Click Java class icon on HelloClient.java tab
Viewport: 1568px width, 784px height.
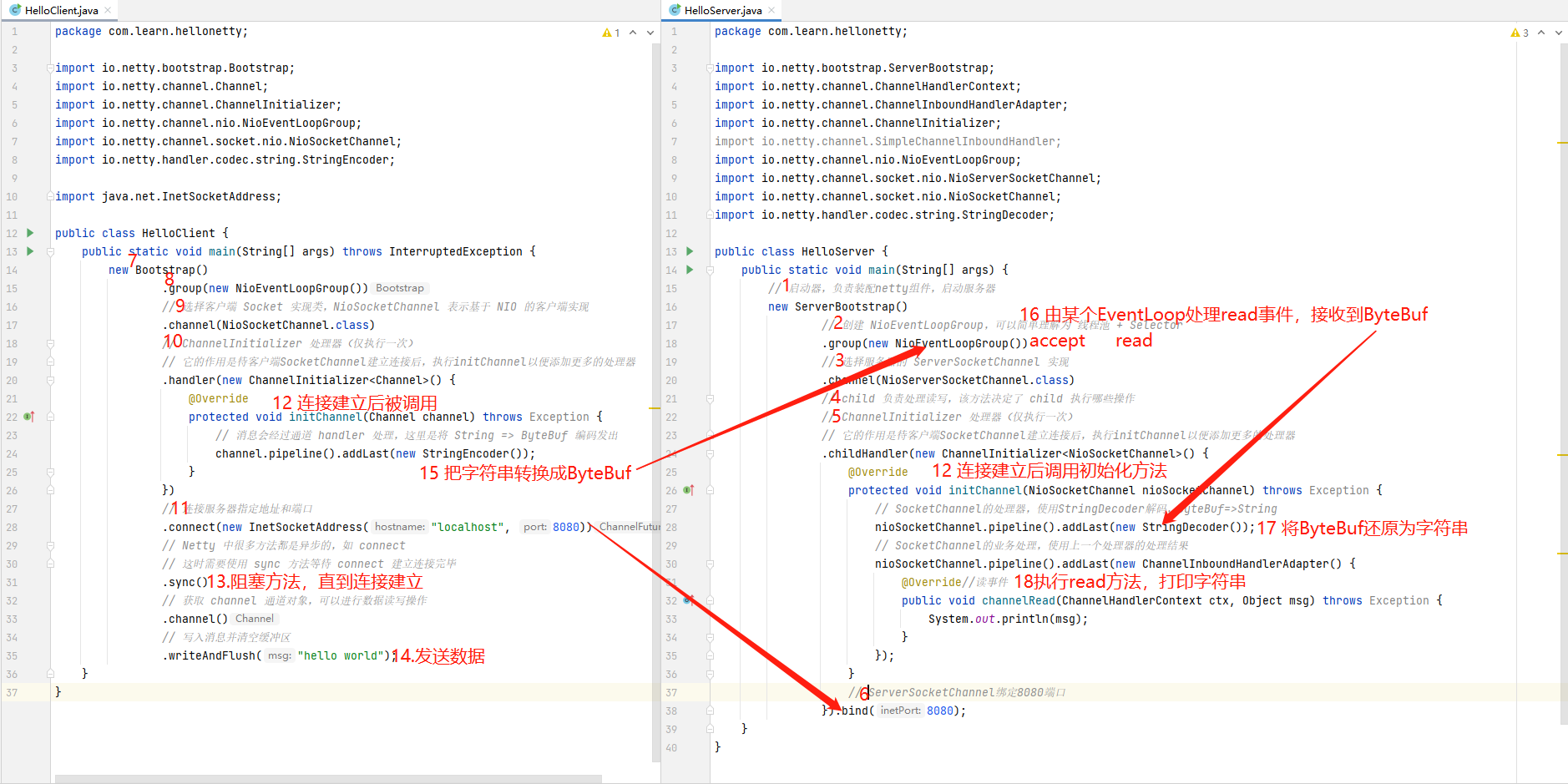pyautogui.click(x=16, y=10)
